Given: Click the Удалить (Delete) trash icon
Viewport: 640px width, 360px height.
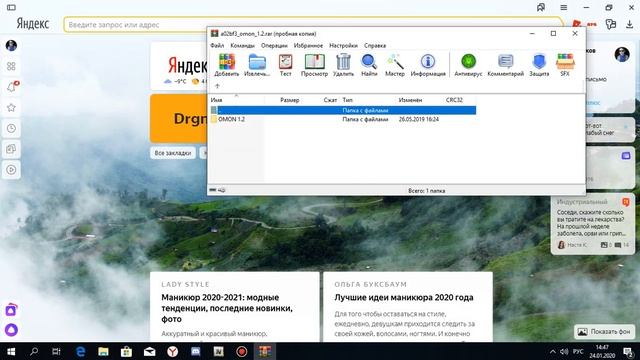Looking at the screenshot, I should point(343,65).
